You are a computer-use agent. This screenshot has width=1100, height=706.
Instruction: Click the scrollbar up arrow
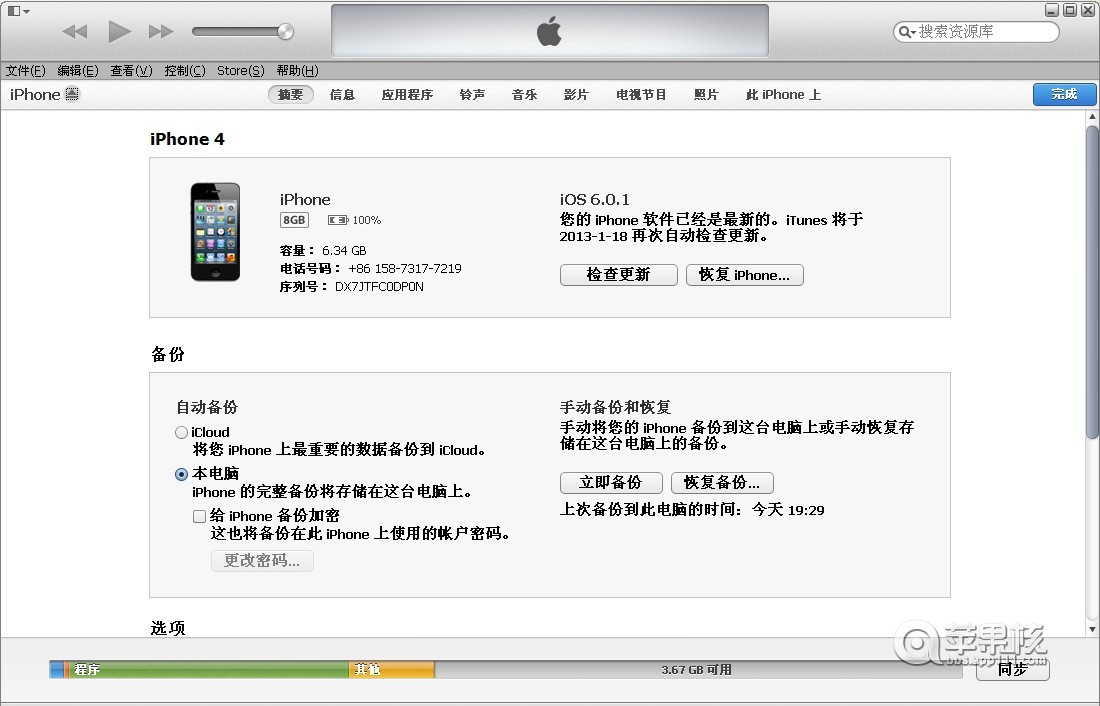(1092, 117)
